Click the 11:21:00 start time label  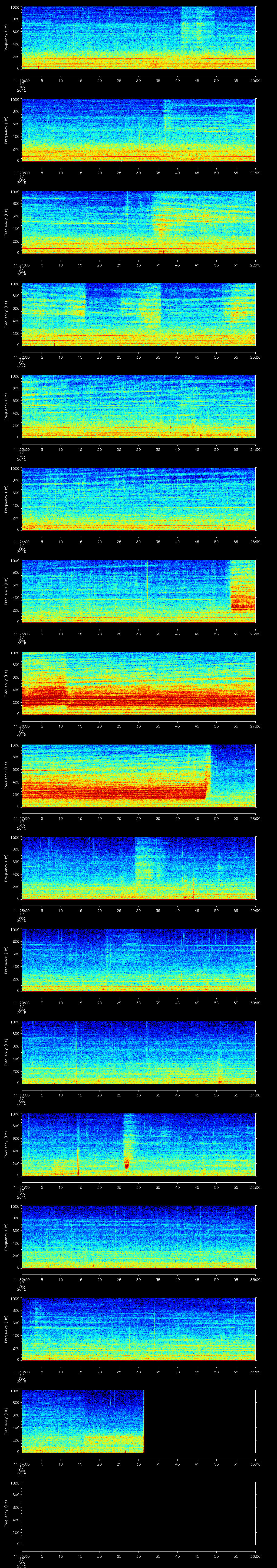pyautogui.click(x=21, y=265)
